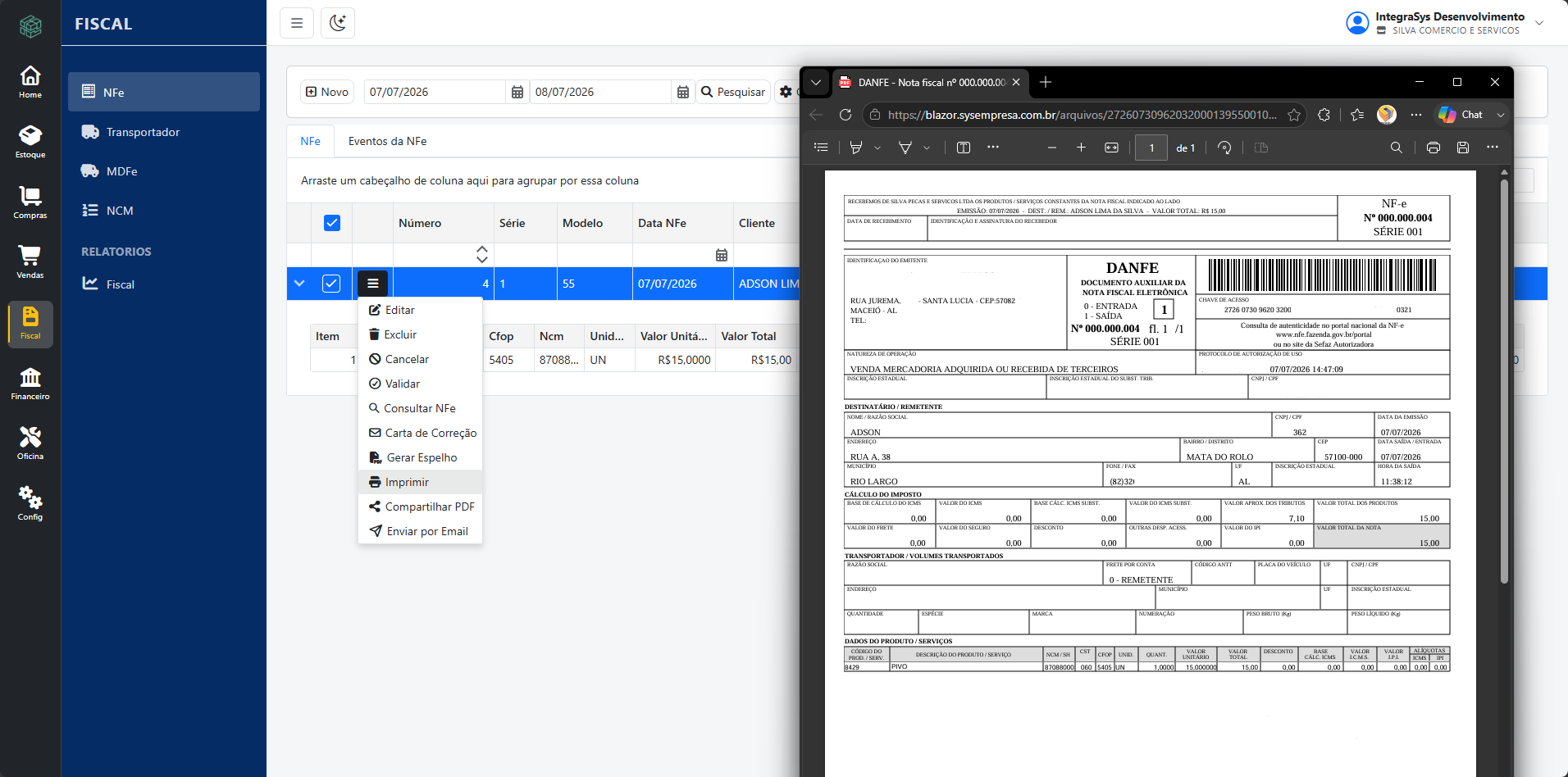The width and height of the screenshot is (1568, 777).
Task: Open the Financeiro module icon
Action: pos(30,384)
